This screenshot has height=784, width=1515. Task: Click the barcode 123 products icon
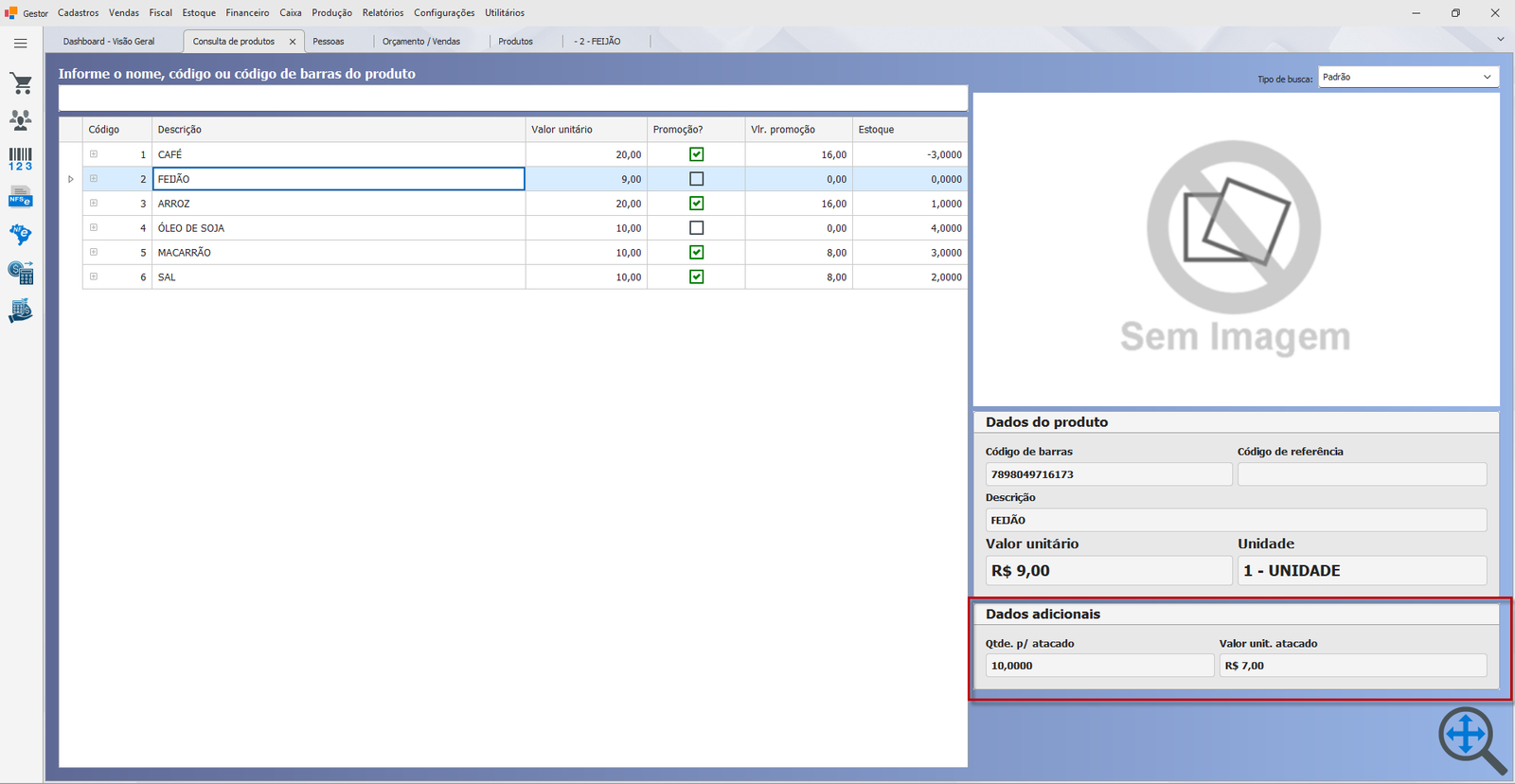[21, 159]
